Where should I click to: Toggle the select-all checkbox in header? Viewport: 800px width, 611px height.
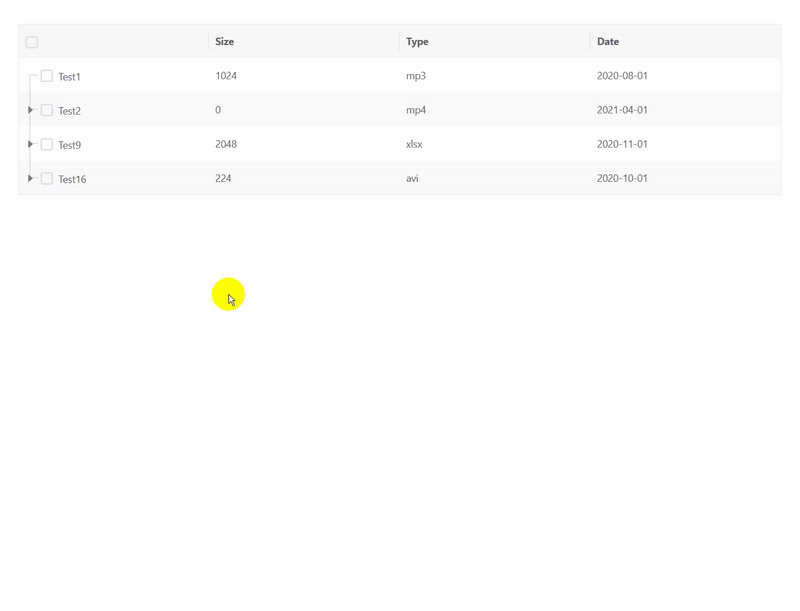(x=30, y=41)
